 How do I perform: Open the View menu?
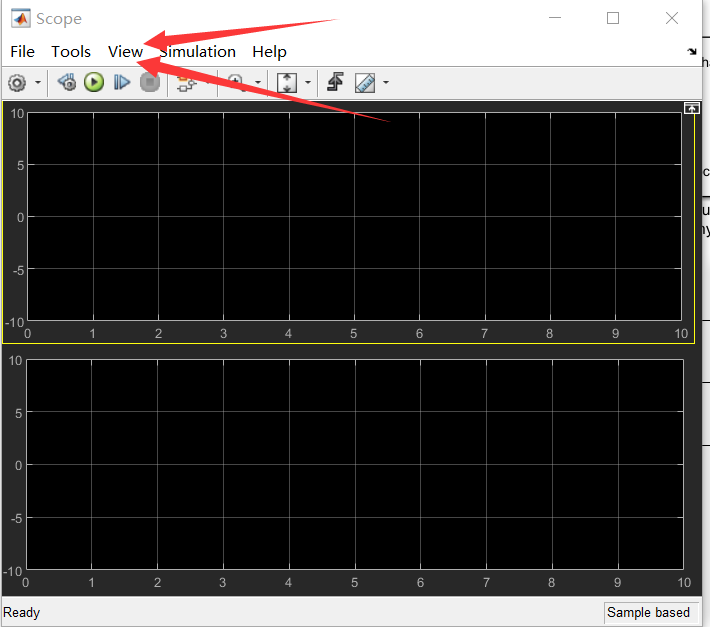(125, 52)
